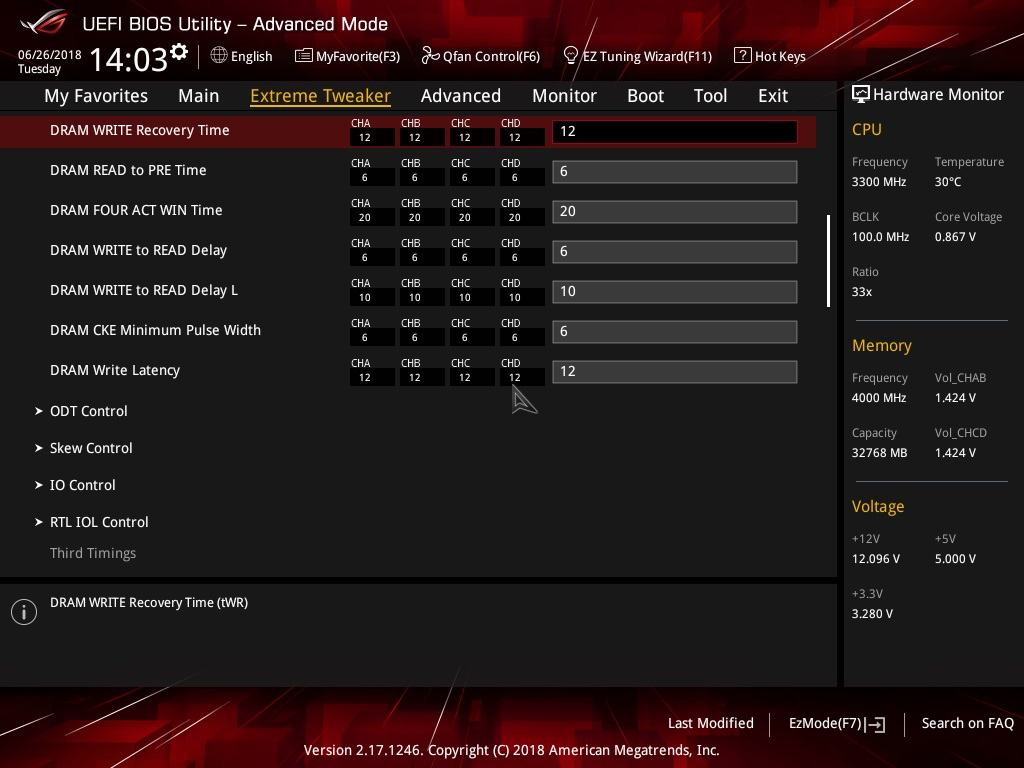Open the My Favorites tab
This screenshot has width=1024, height=768.
tap(96, 96)
